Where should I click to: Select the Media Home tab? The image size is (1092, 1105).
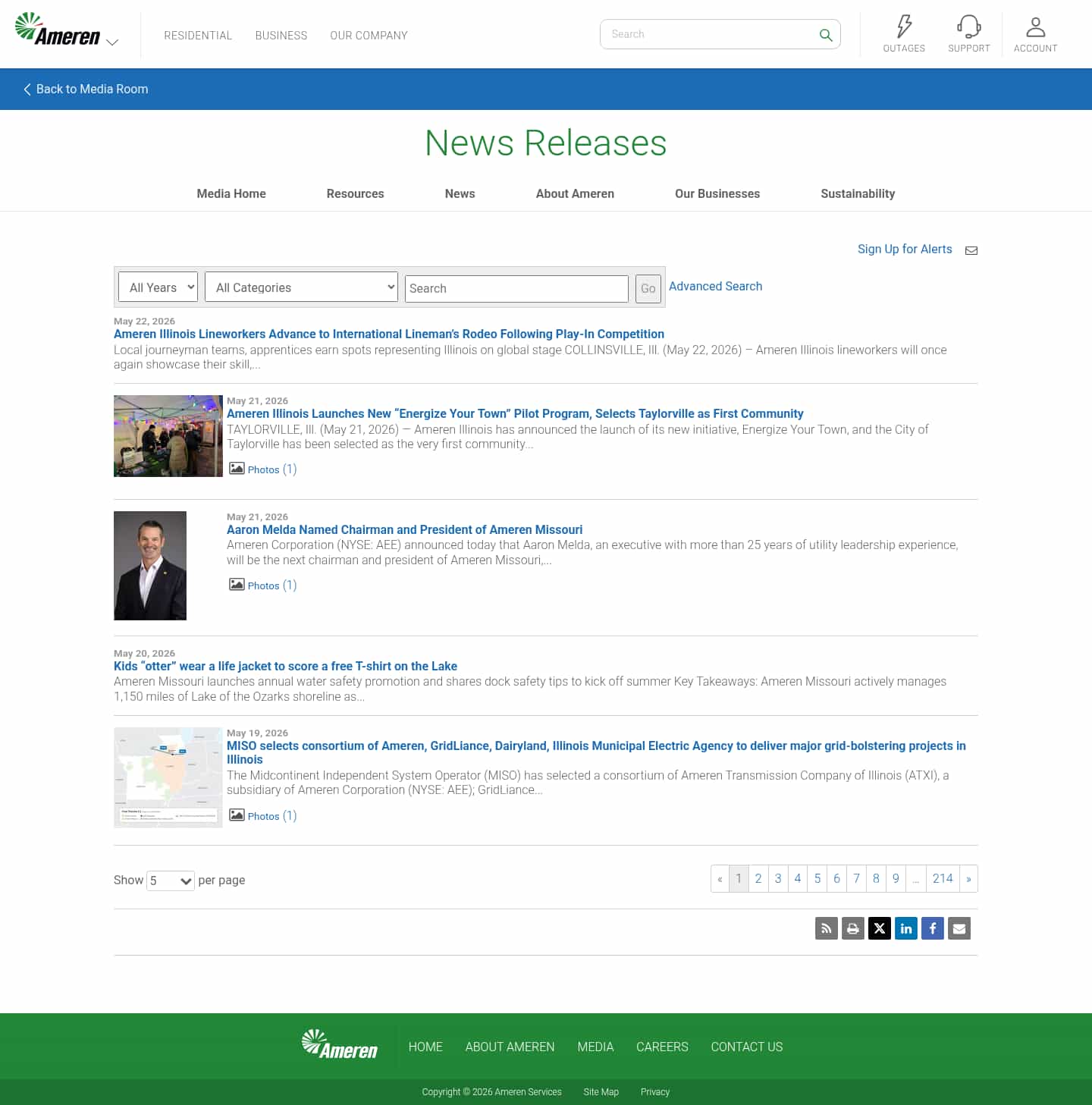click(x=231, y=193)
